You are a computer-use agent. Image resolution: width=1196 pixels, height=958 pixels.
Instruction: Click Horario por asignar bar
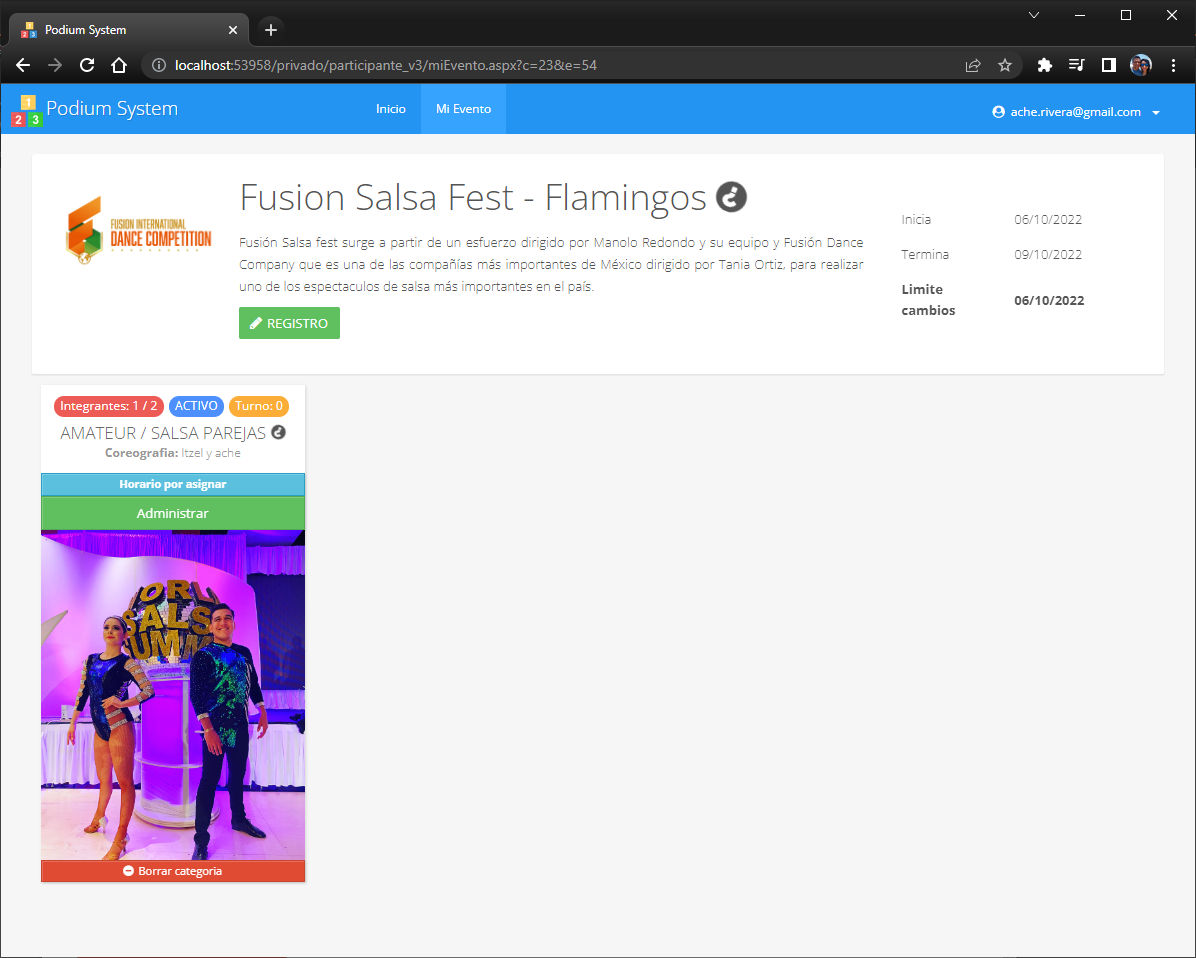tap(172, 484)
